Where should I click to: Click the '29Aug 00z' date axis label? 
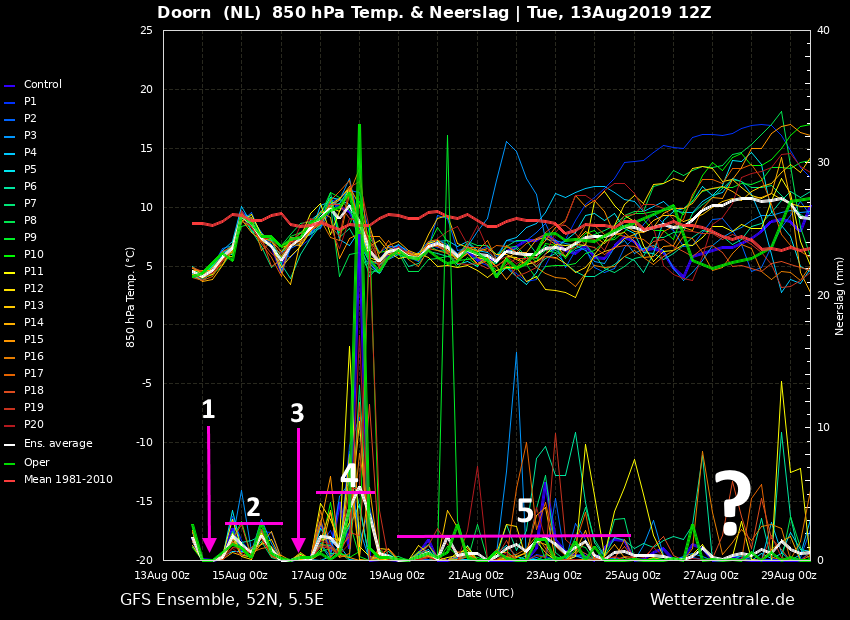789,576
